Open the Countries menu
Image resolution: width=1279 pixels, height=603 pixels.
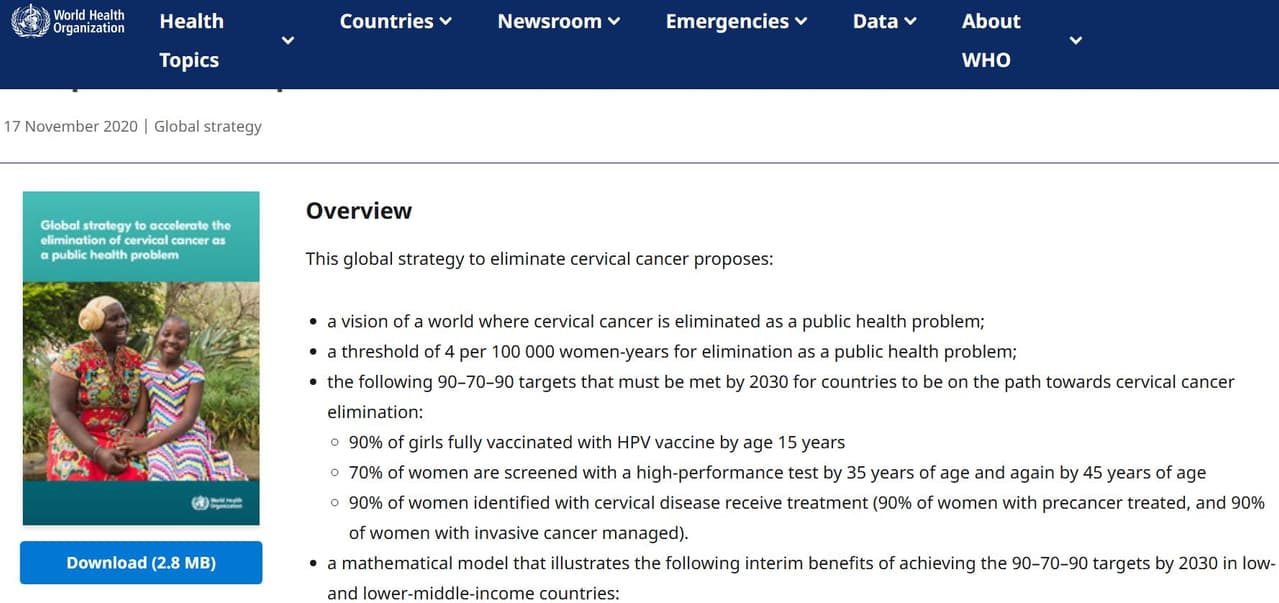[x=386, y=21]
